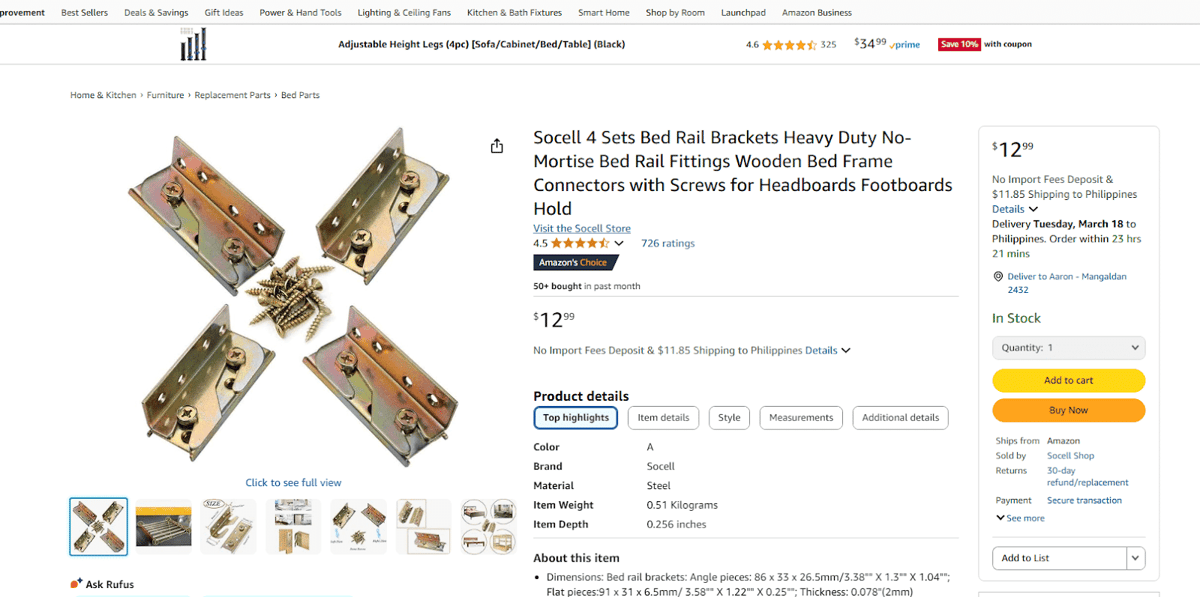The width and height of the screenshot is (1200, 597).
Task: Open the Add to List dropdown arrow
Action: tap(1135, 558)
